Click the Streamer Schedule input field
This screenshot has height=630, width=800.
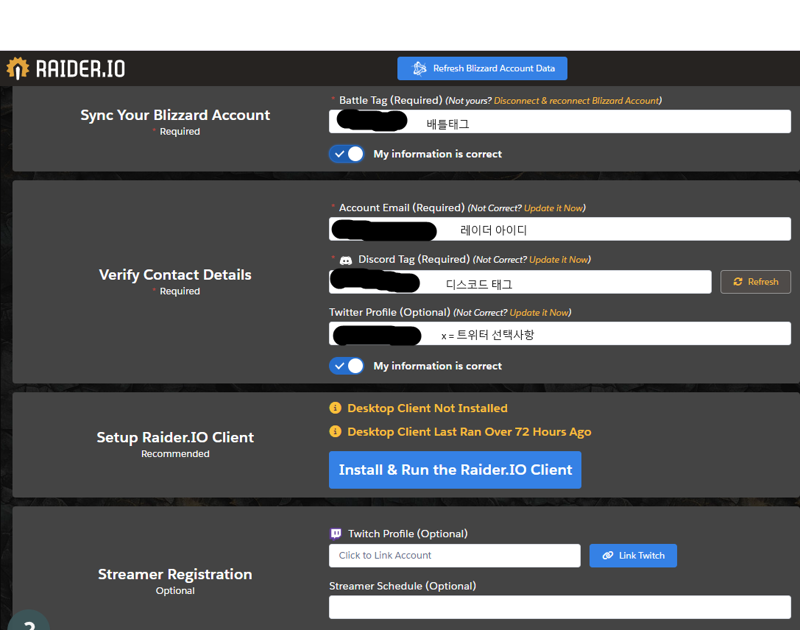point(560,607)
